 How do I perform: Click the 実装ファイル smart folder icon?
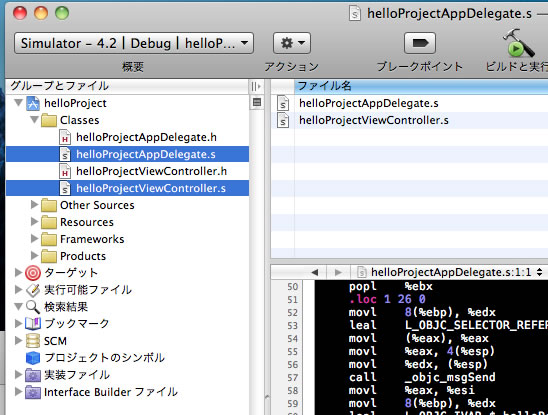click(x=33, y=375)
